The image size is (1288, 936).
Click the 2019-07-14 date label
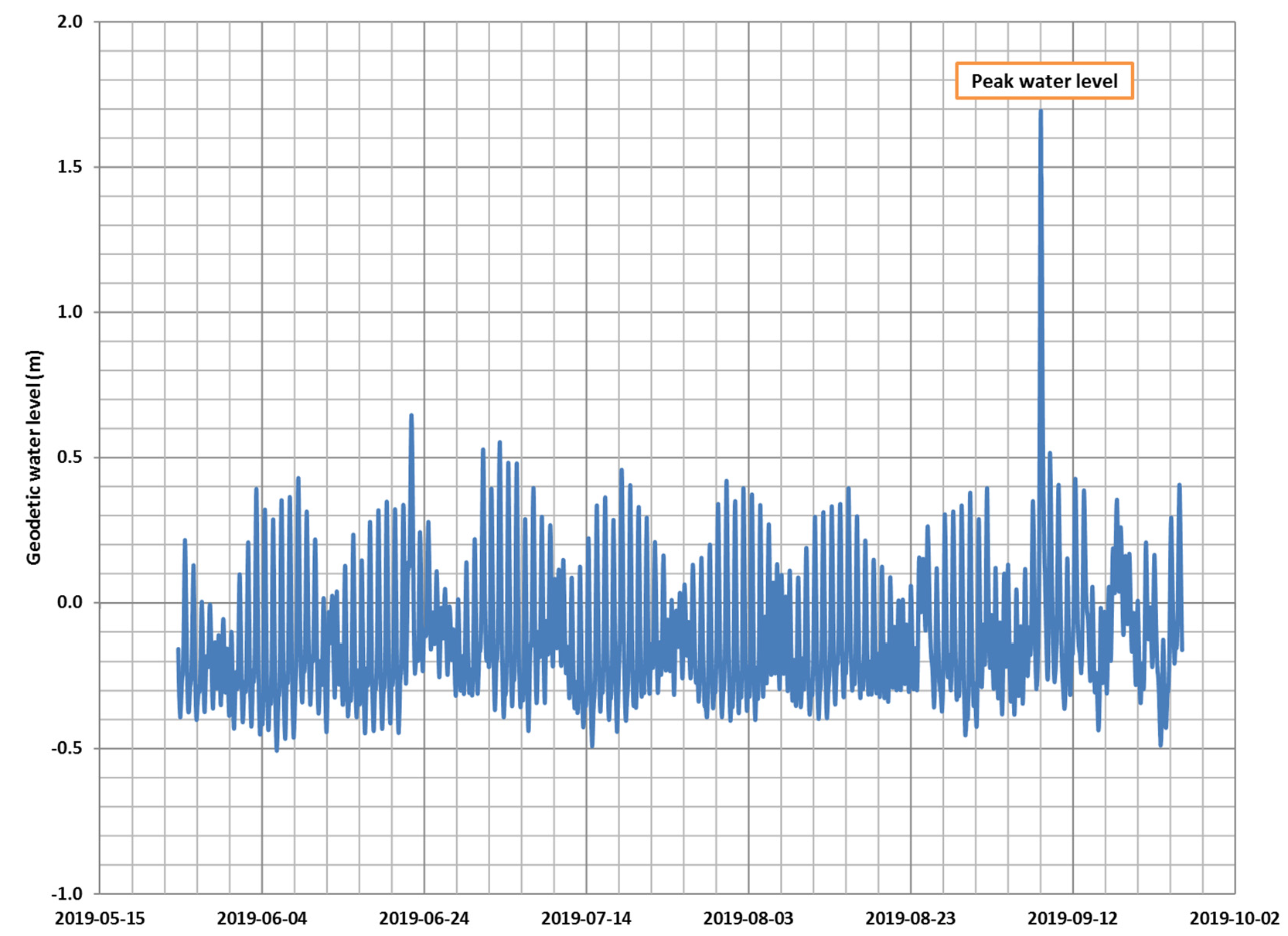586,918
